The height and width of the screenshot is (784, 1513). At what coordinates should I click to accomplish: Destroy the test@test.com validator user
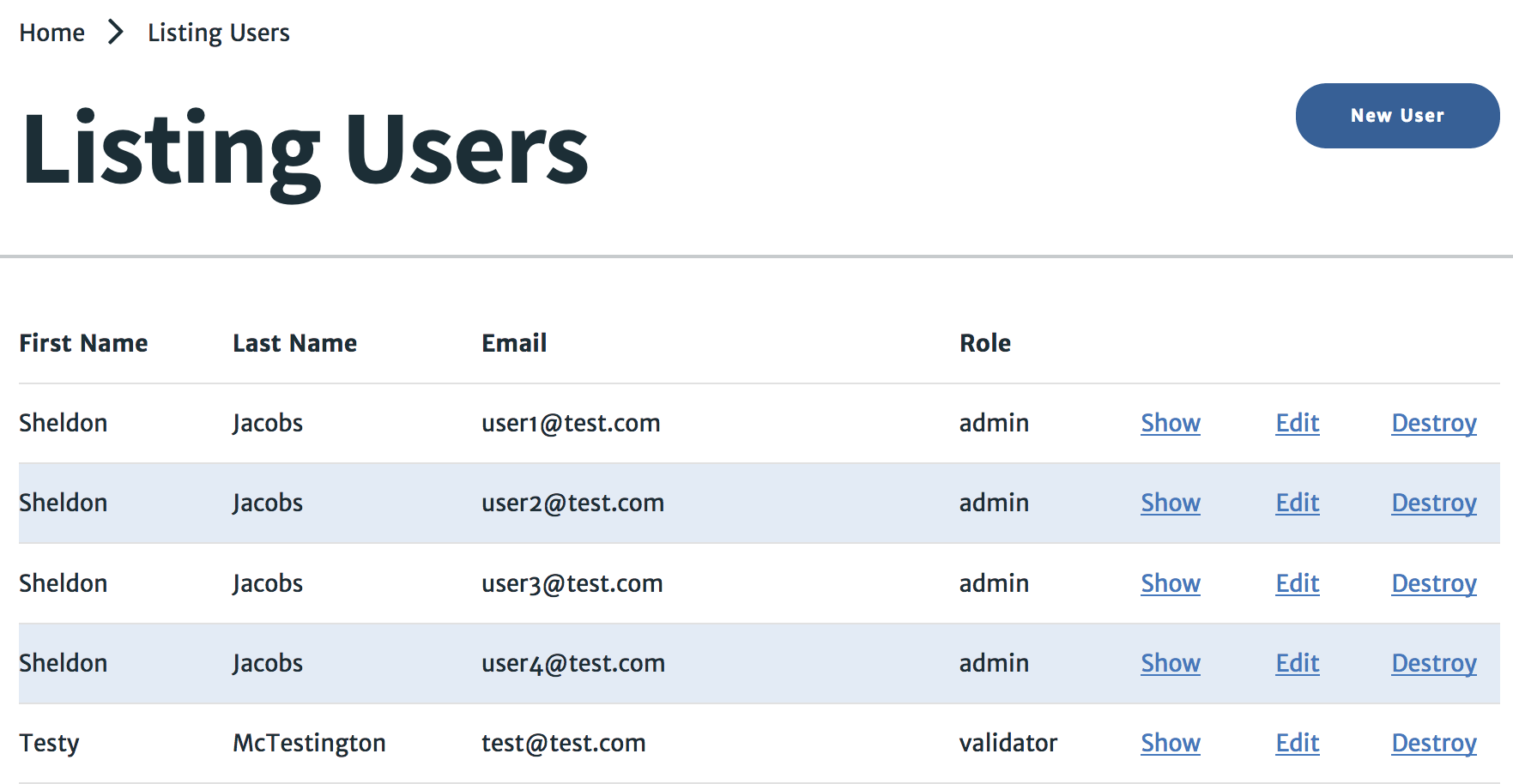pos(1433,743)
